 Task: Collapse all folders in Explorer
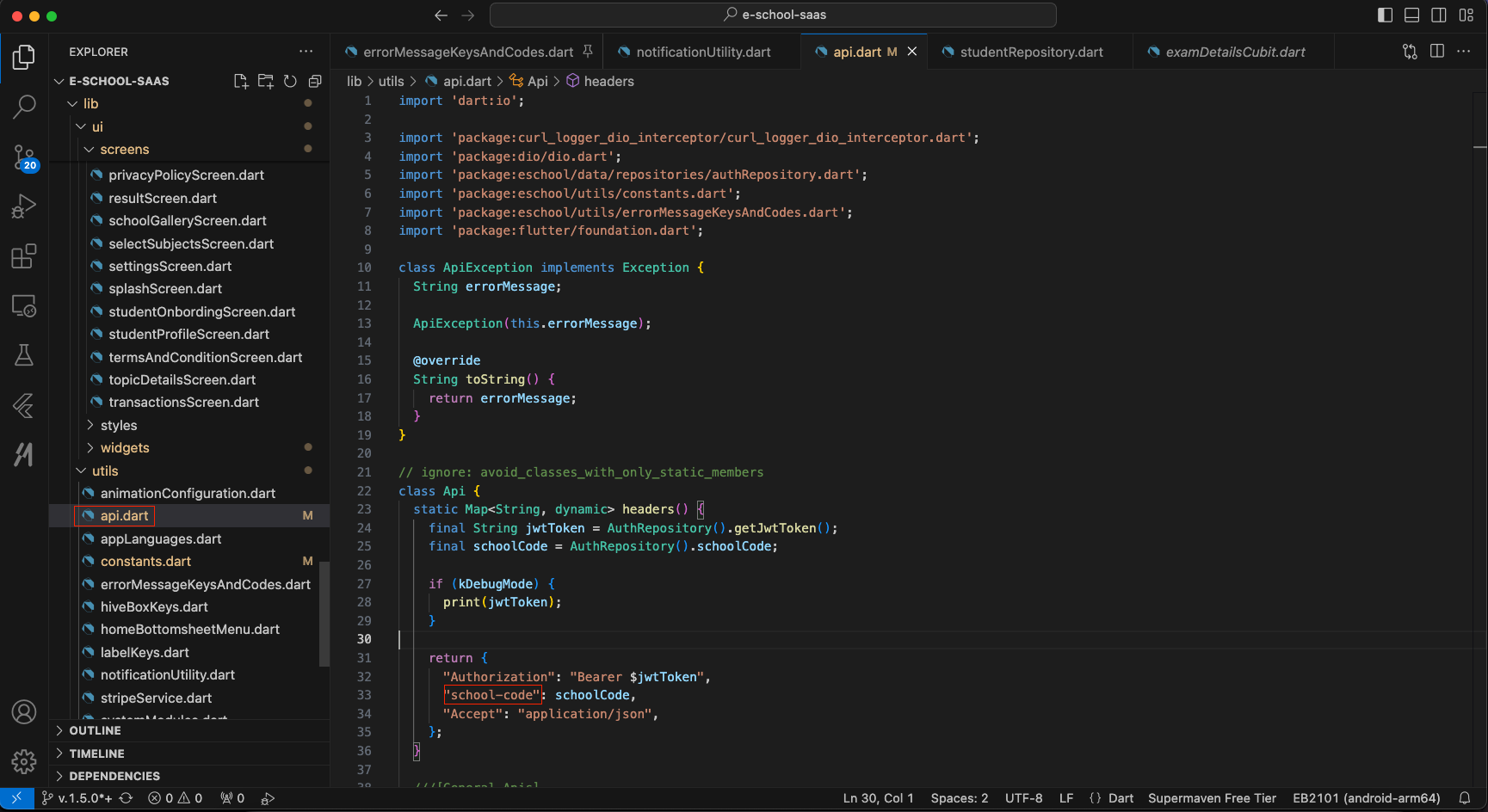coord(315,81)
